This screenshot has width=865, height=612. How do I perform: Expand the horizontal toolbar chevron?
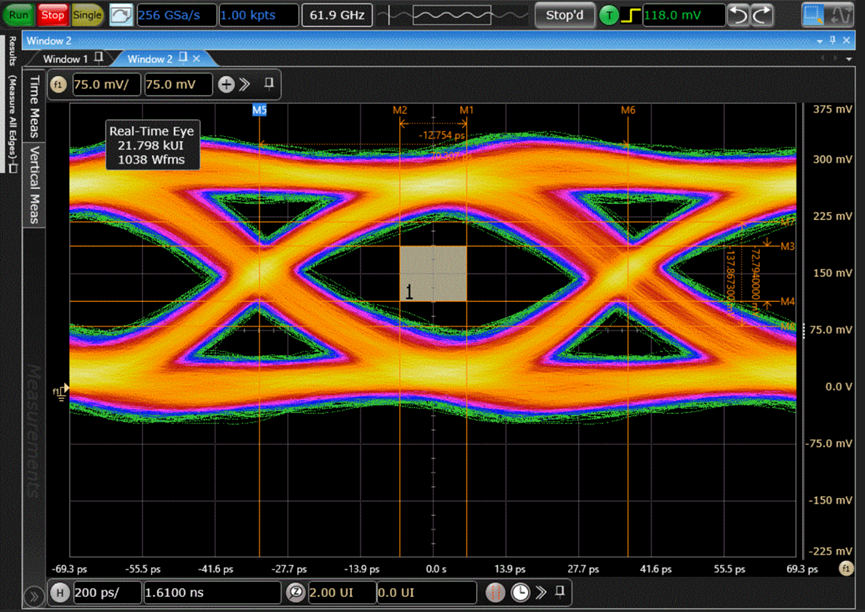541,592
